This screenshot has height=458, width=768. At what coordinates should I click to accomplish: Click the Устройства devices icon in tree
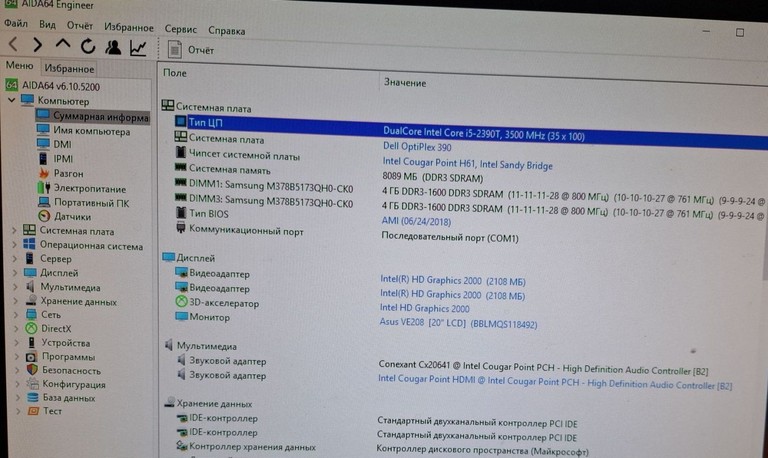pos(32,342)
